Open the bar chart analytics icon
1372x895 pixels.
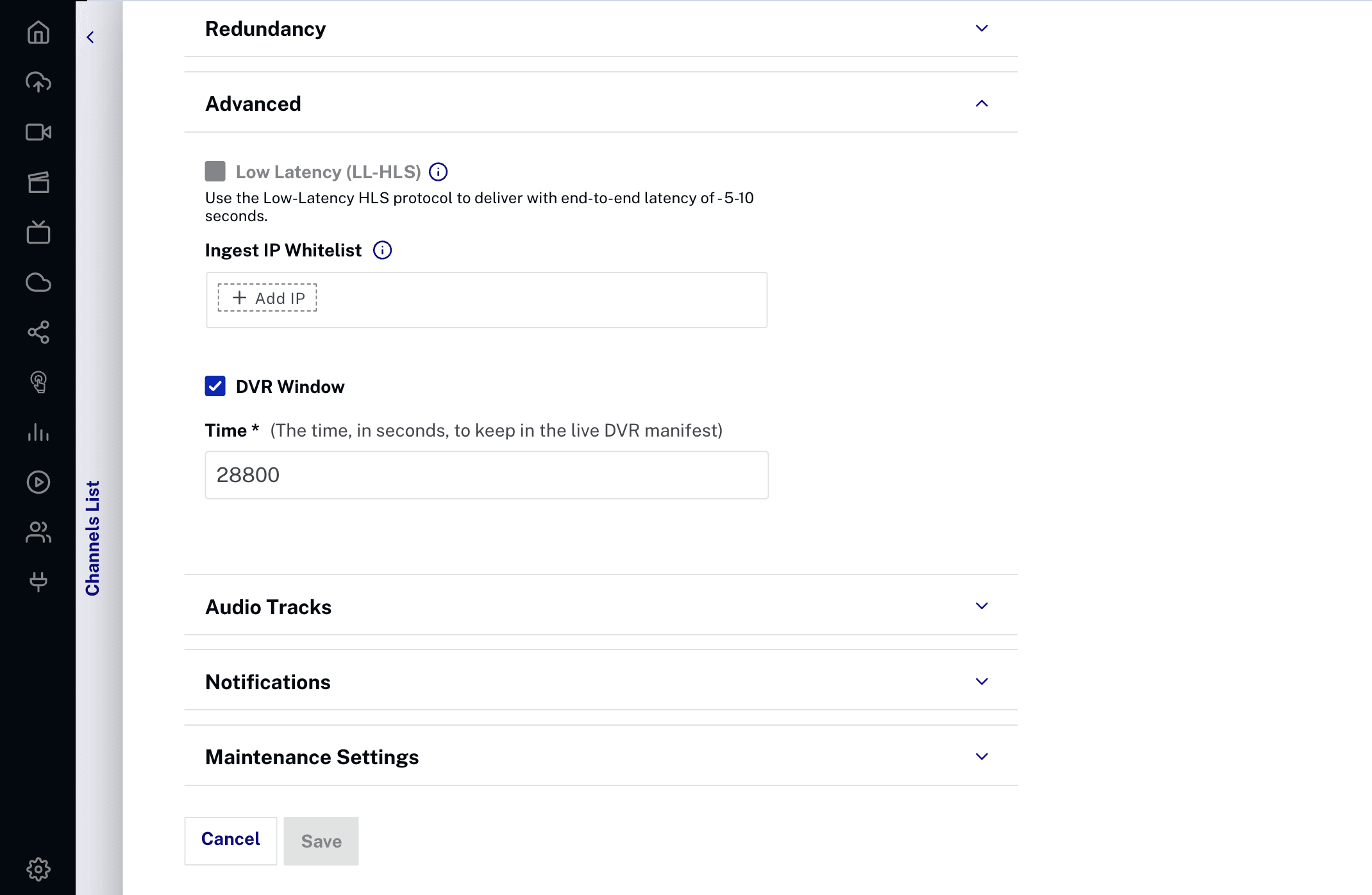coord(38,432)
